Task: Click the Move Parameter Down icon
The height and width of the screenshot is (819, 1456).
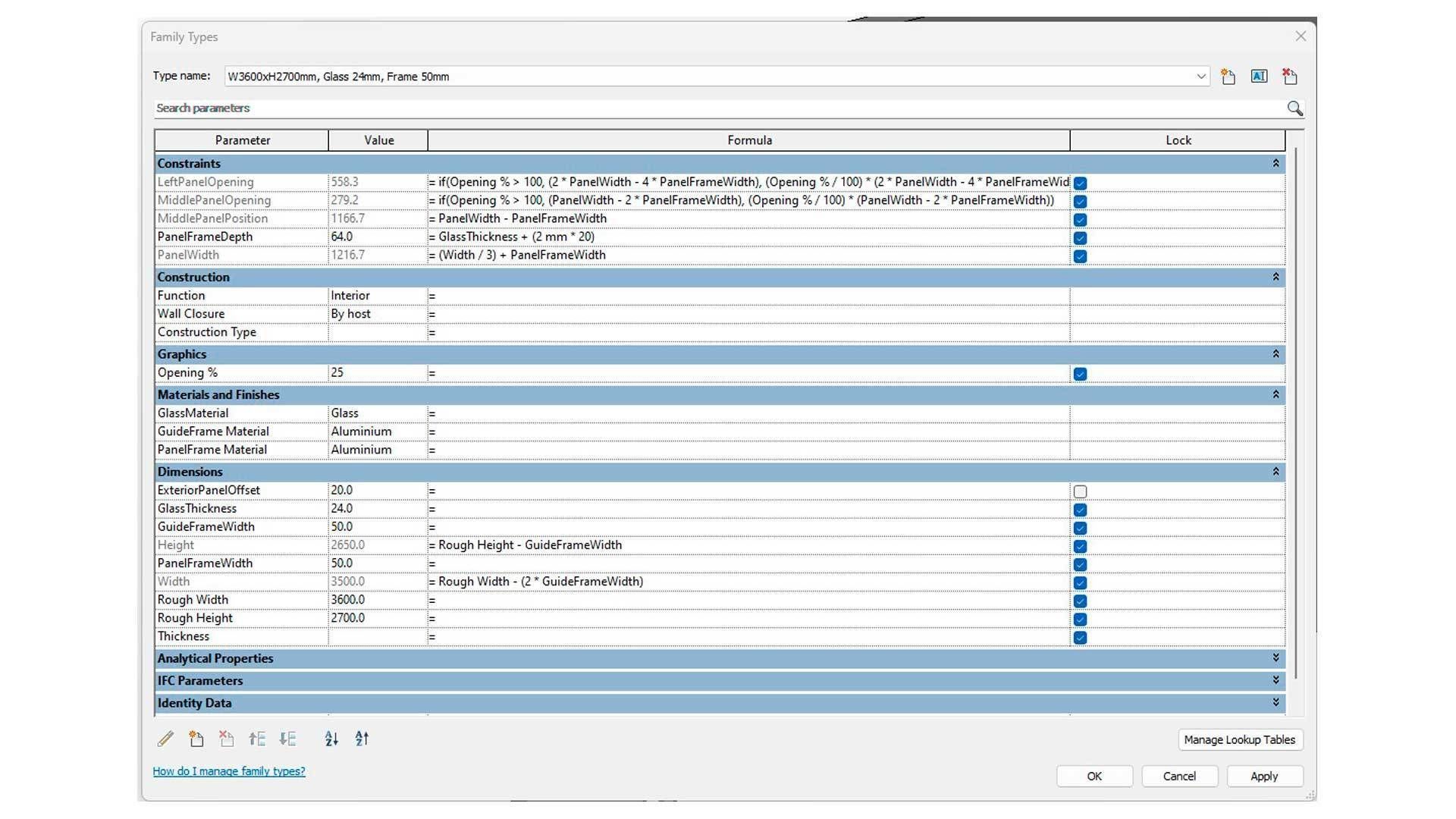Action: coord(287,739)
